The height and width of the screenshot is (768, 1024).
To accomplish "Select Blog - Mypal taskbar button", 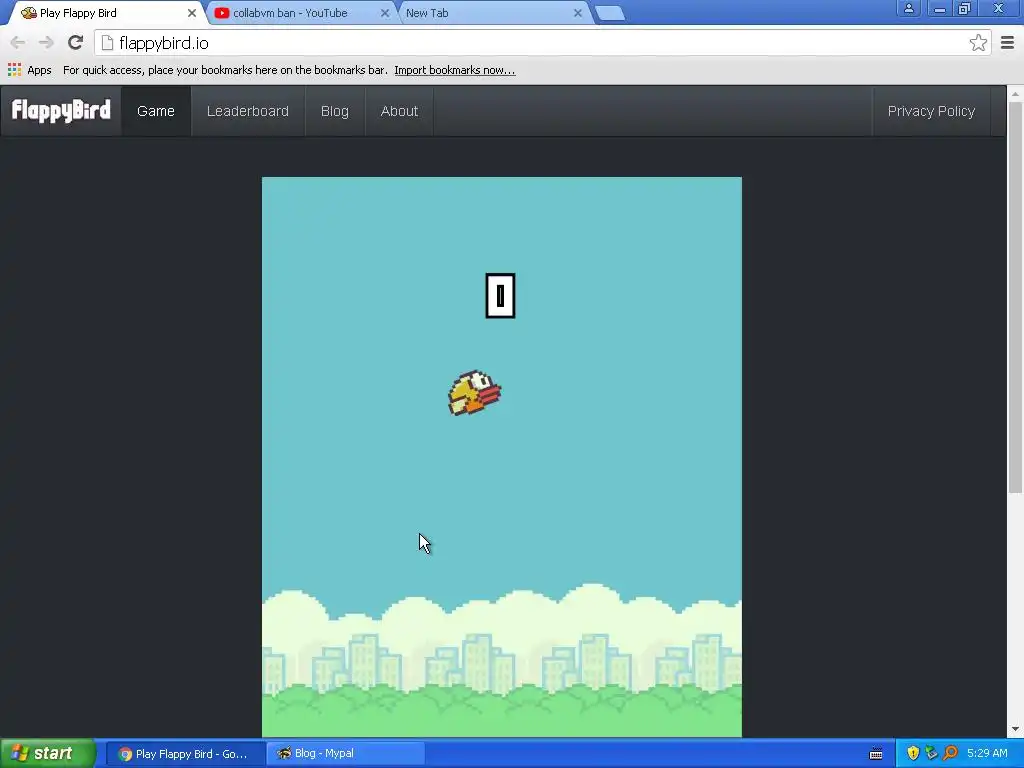I will click(x=346, y=754).
